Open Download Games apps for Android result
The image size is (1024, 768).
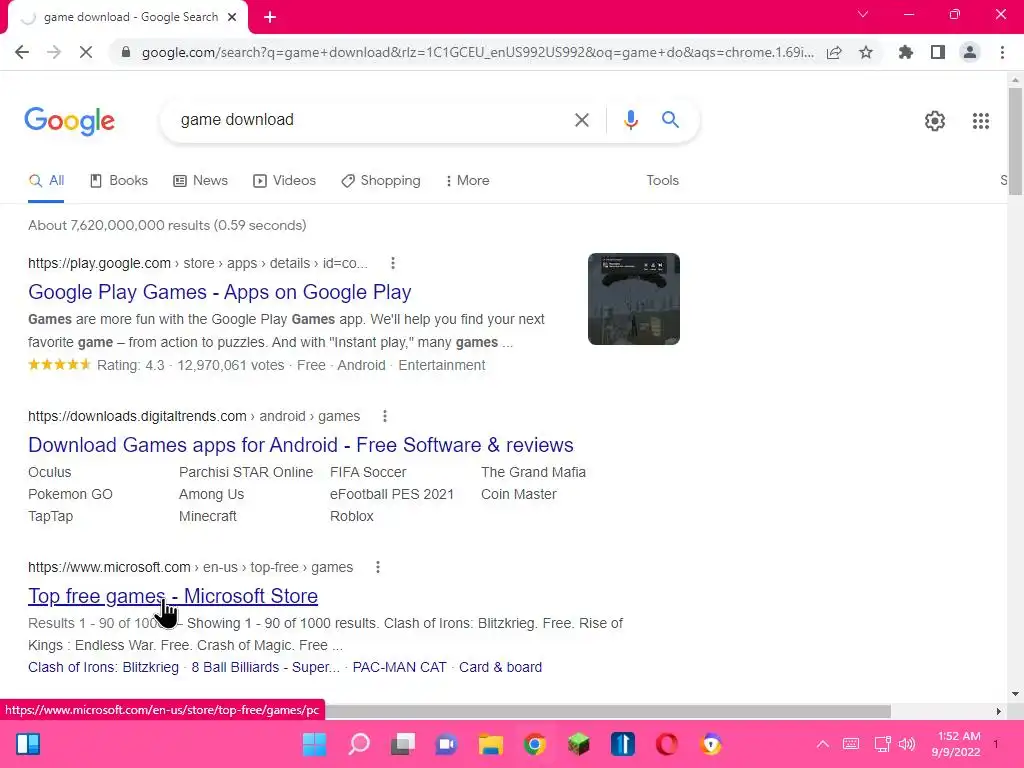pos(300,445)
